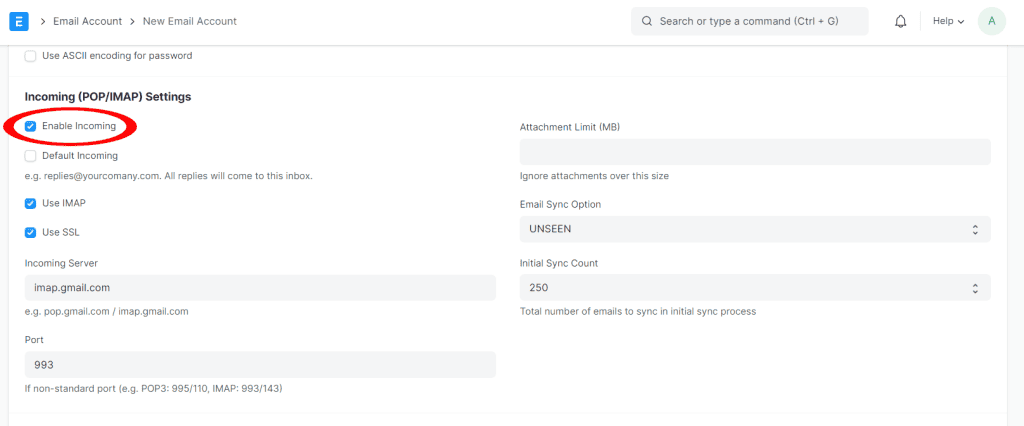The height and width of the screenshot is (426, 1024).
Task: Click the Incoming Server field
Action: point(260,288)
